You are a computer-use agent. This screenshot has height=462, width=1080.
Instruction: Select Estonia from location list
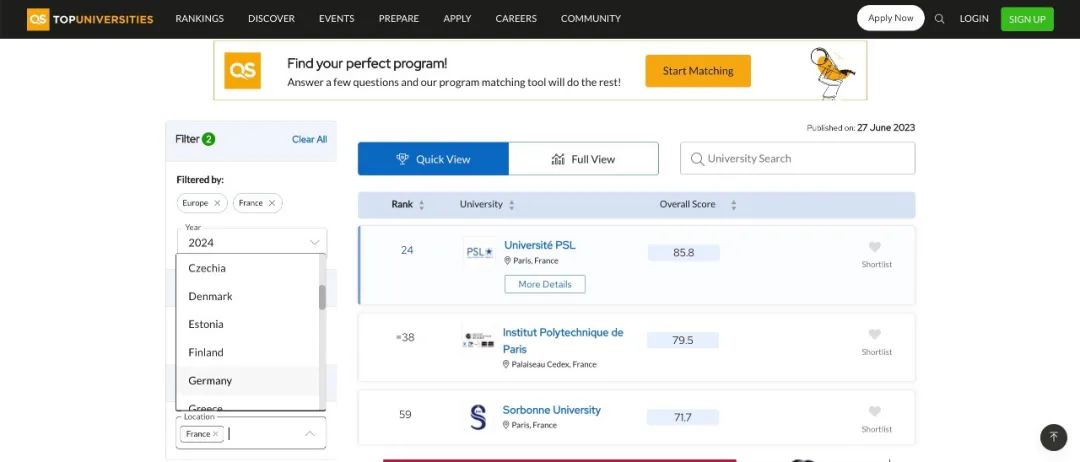coord(247,324)
